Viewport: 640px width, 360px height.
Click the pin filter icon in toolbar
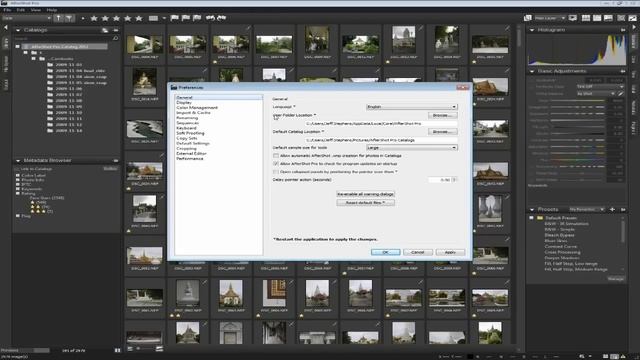58,18
